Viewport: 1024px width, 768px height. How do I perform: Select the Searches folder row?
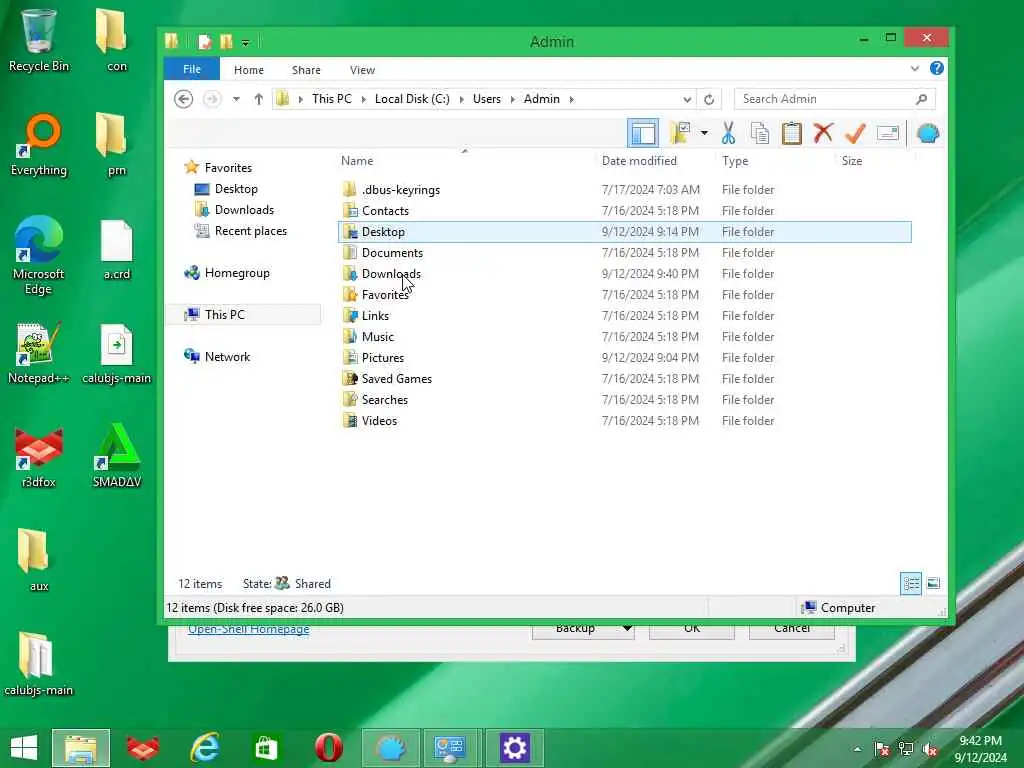coord(624,400)
